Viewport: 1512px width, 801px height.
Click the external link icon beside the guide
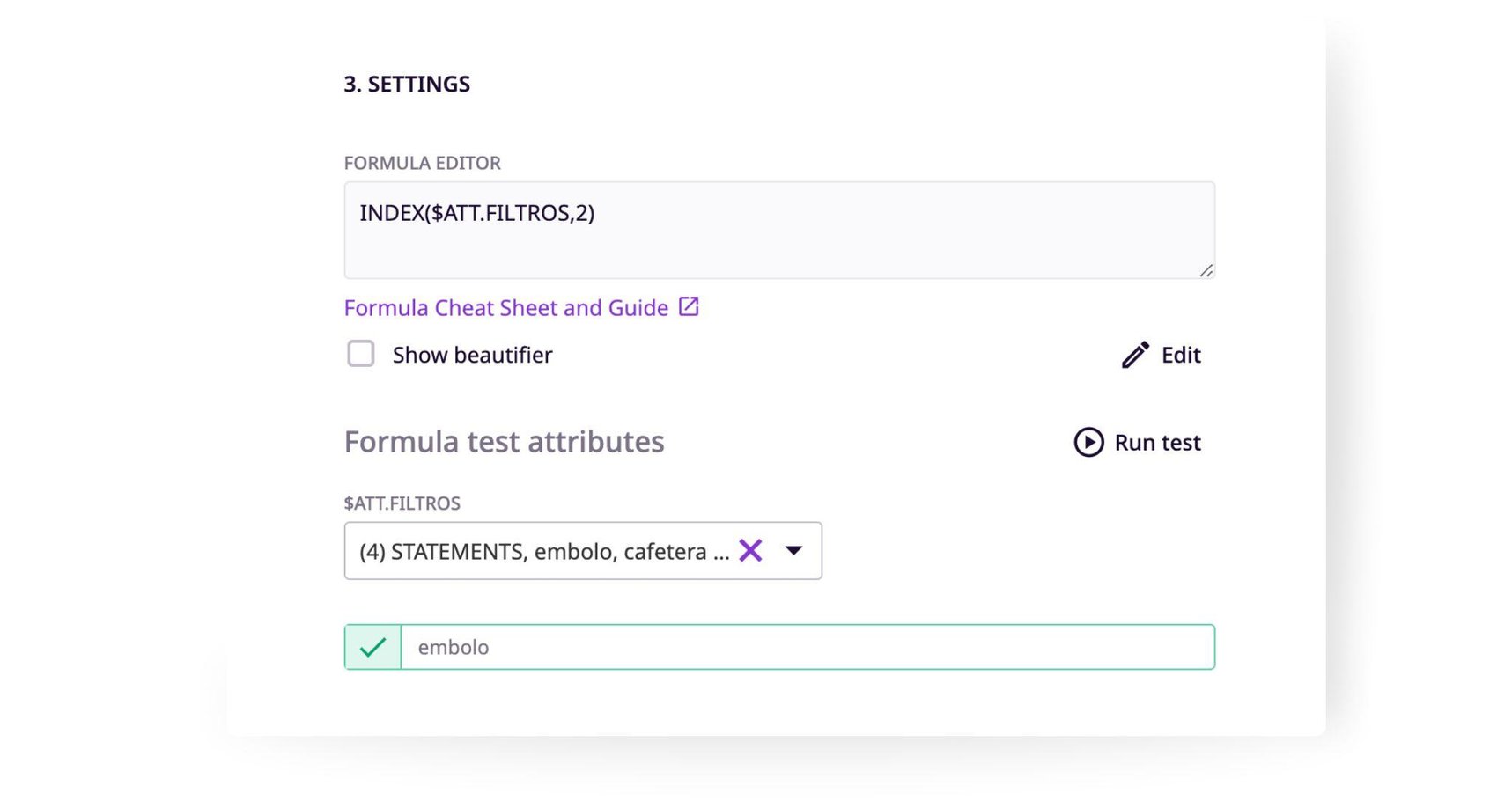[689, 307]
